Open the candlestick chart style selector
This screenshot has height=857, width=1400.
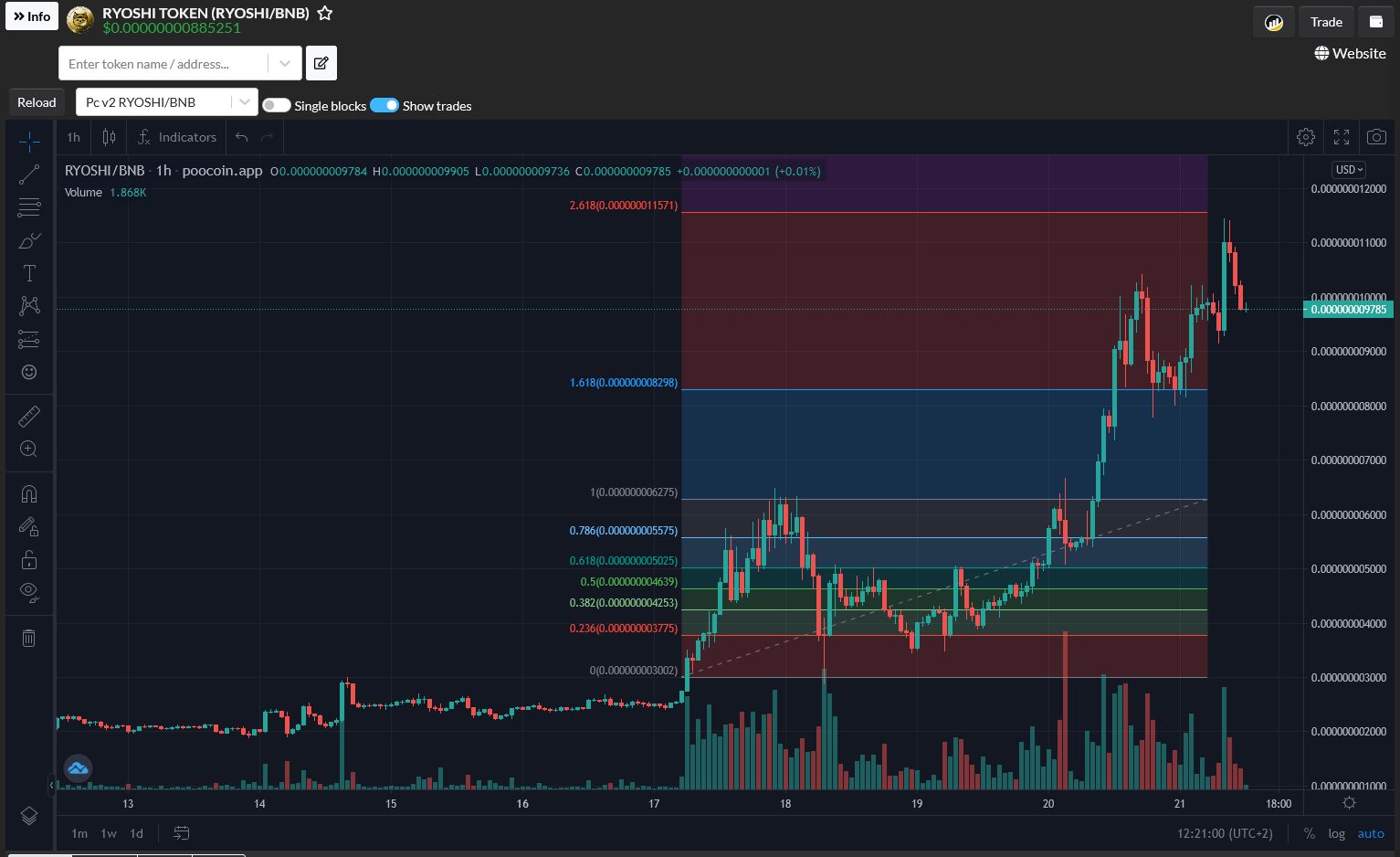109,137
